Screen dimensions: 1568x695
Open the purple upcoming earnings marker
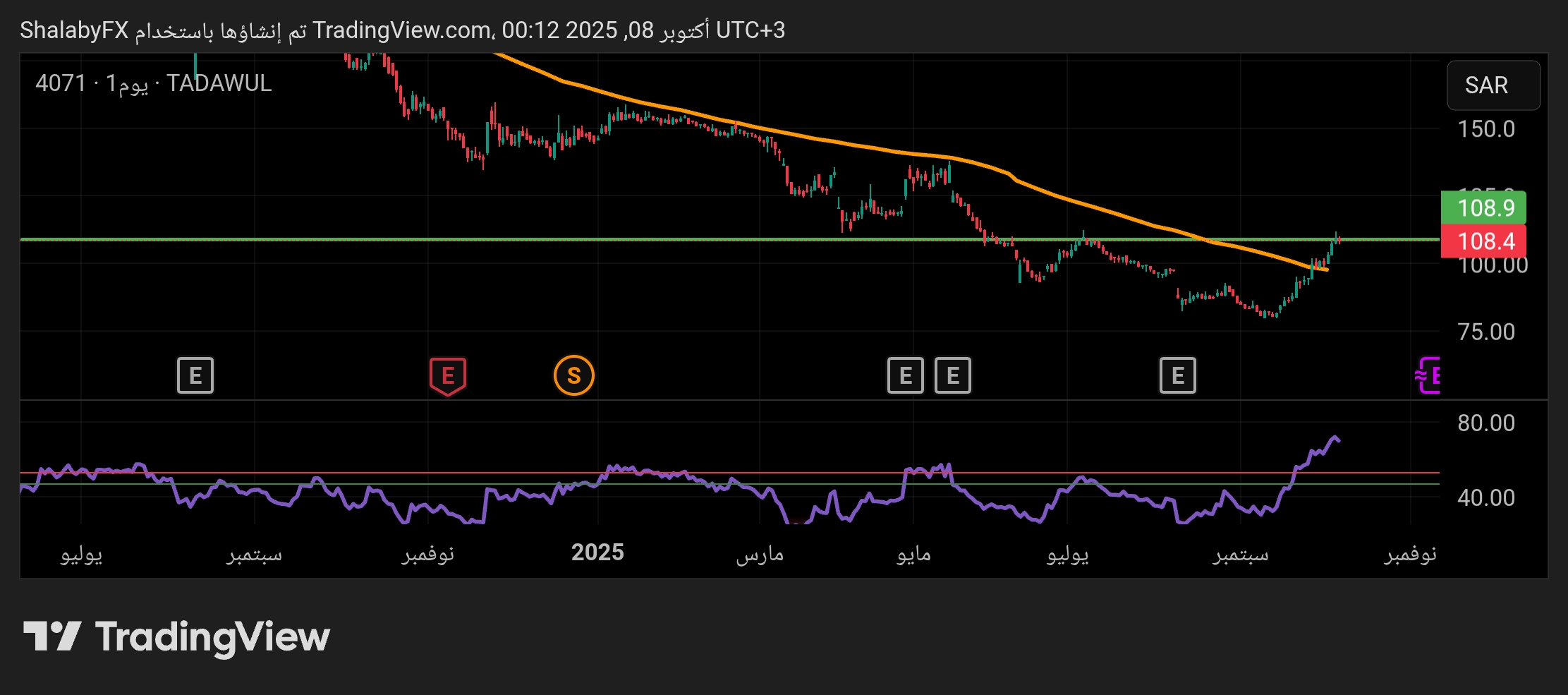tap(1429, 375)
